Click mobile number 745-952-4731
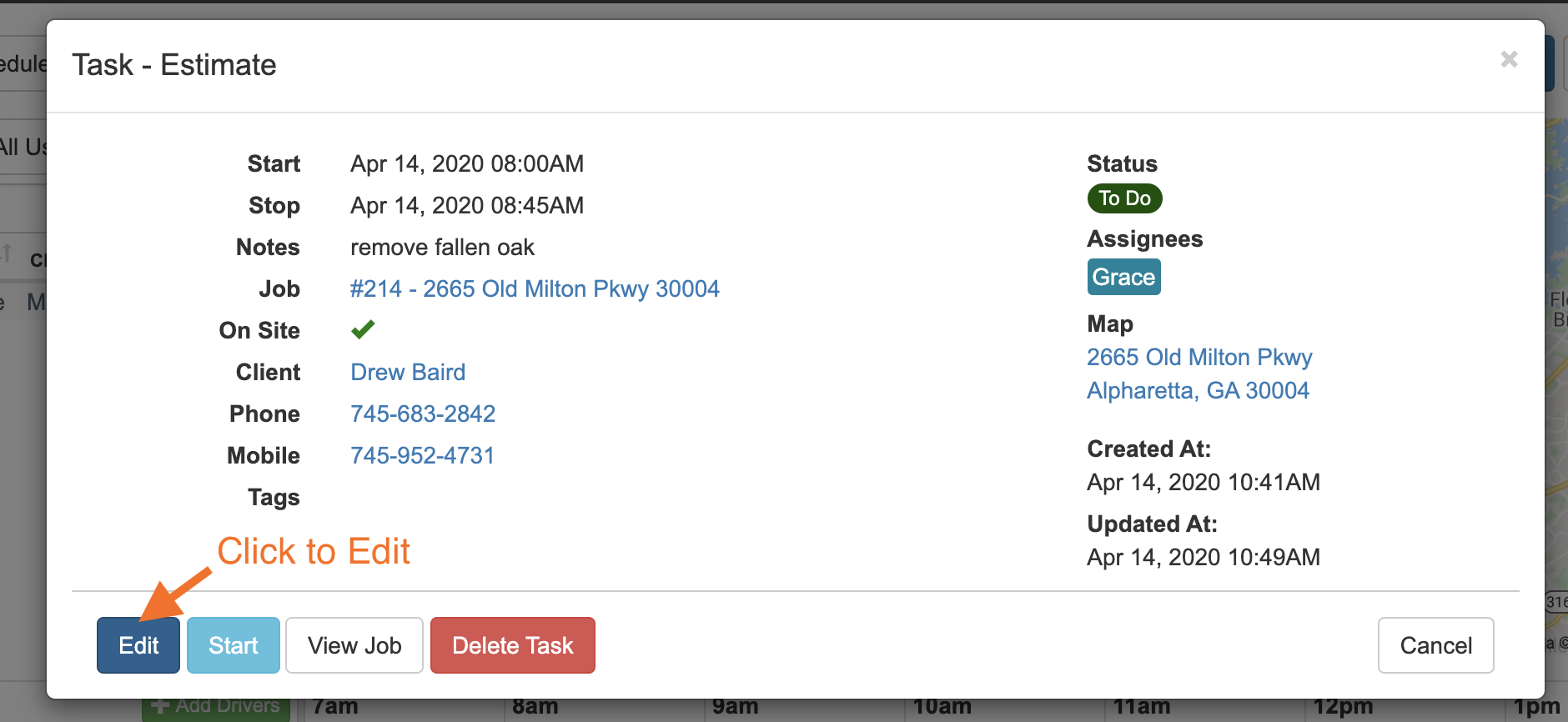Screen dimensions: 1568x722 pos(422,455)
